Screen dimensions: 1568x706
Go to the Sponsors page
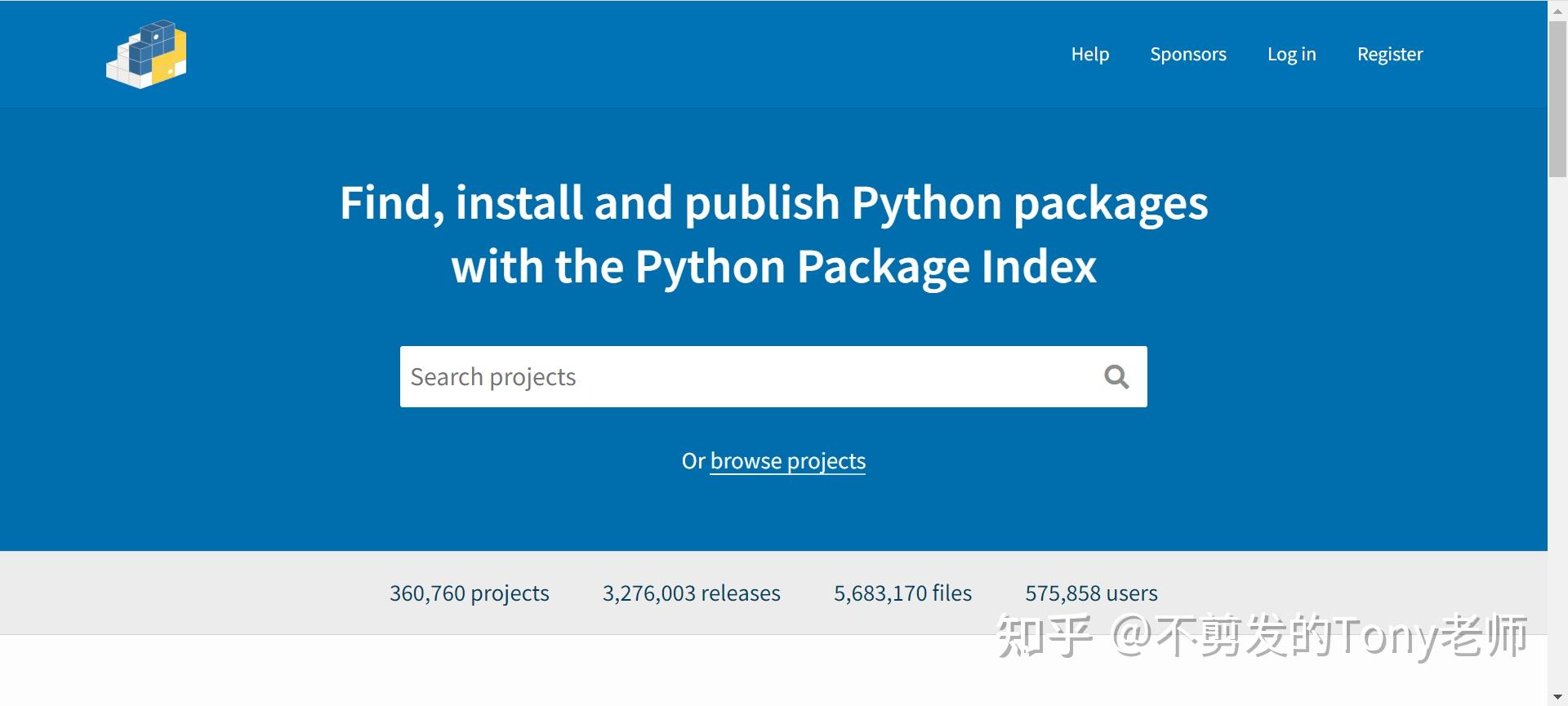click(1187, 54)
